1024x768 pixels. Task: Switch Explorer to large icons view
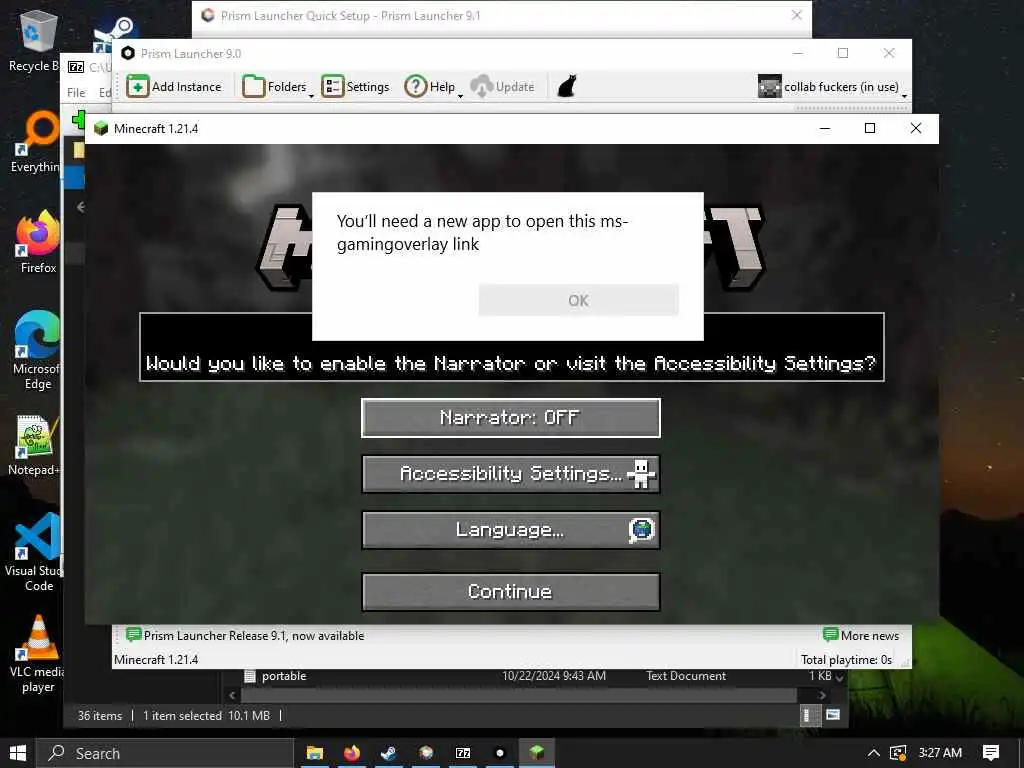[833, 715]
